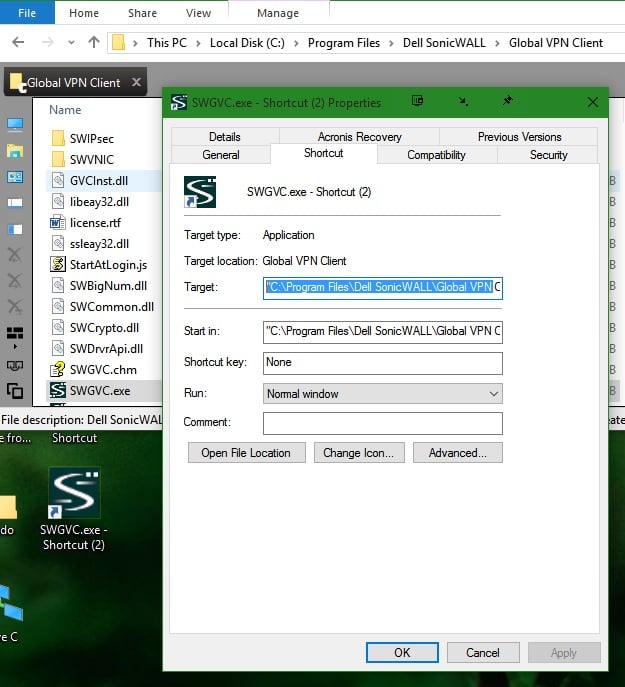Click the This PC icon in sidebar
Screen dimensions: 625x687
[15, 125]
